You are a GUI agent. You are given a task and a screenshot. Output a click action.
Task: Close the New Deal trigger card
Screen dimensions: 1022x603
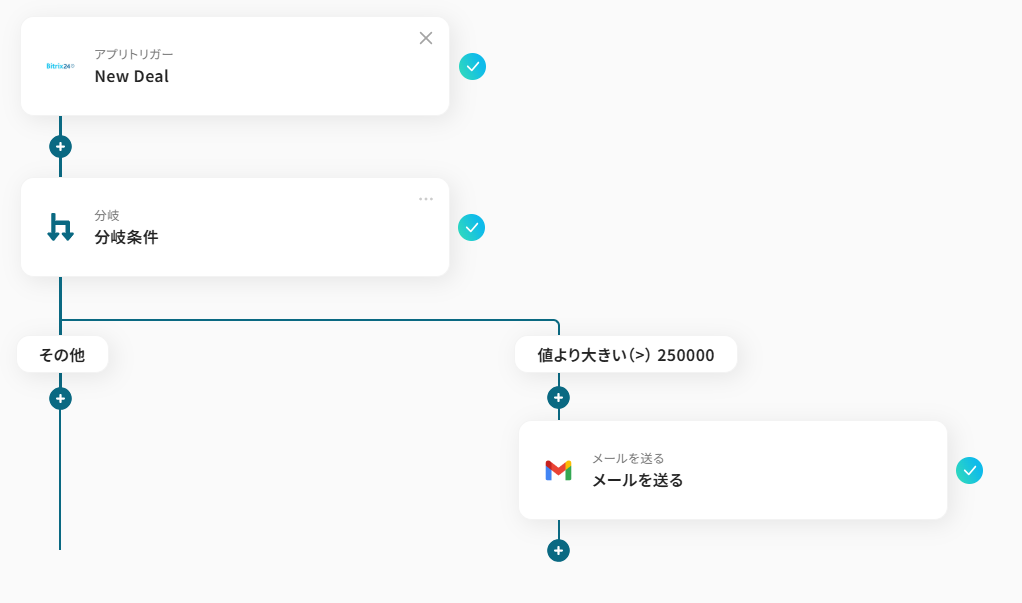[426, 38]
